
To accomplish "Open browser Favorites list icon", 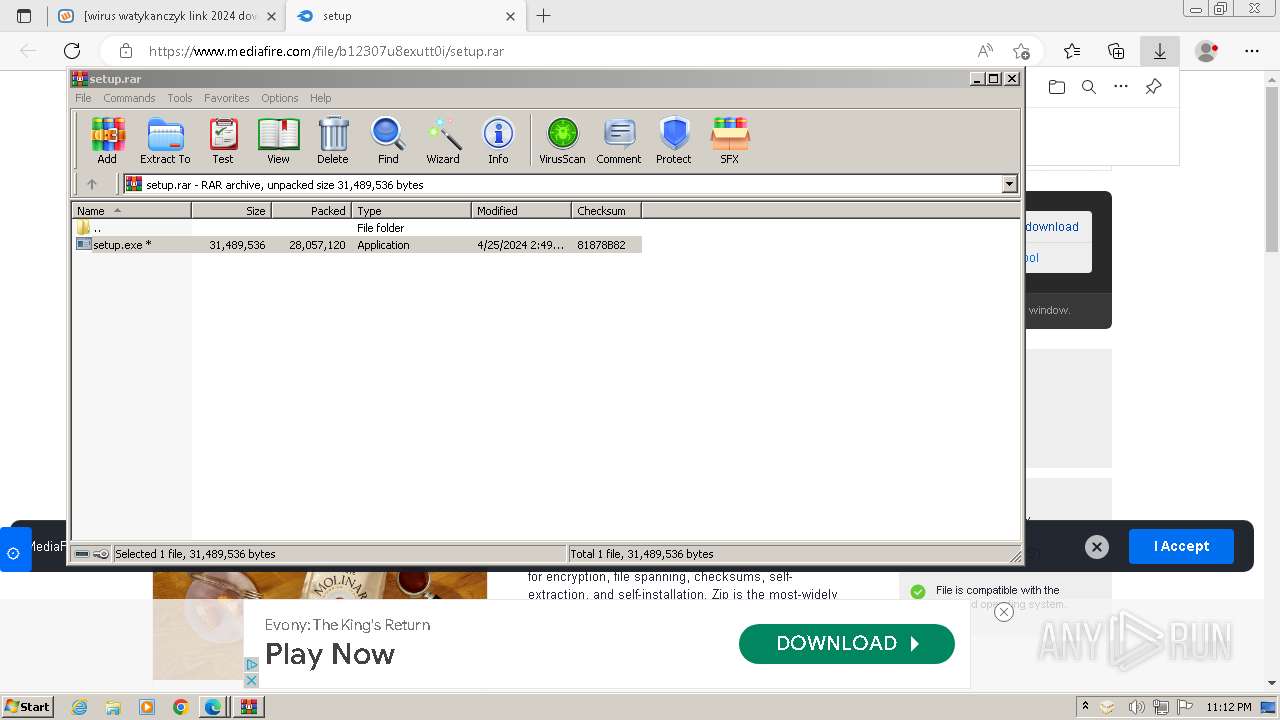I will tap(1072, 51).
